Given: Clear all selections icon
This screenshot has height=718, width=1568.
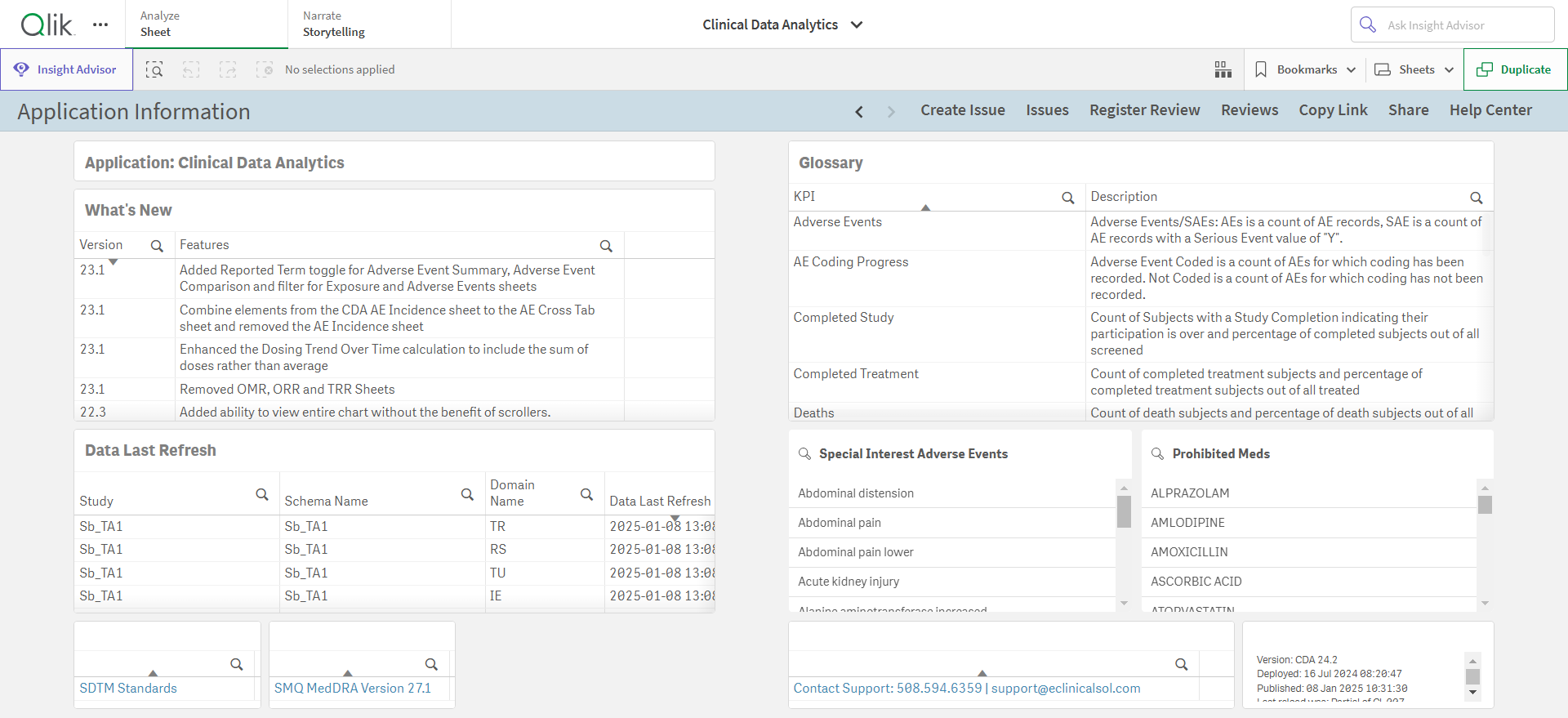Looking at the screenshot, I should (265, 69).
